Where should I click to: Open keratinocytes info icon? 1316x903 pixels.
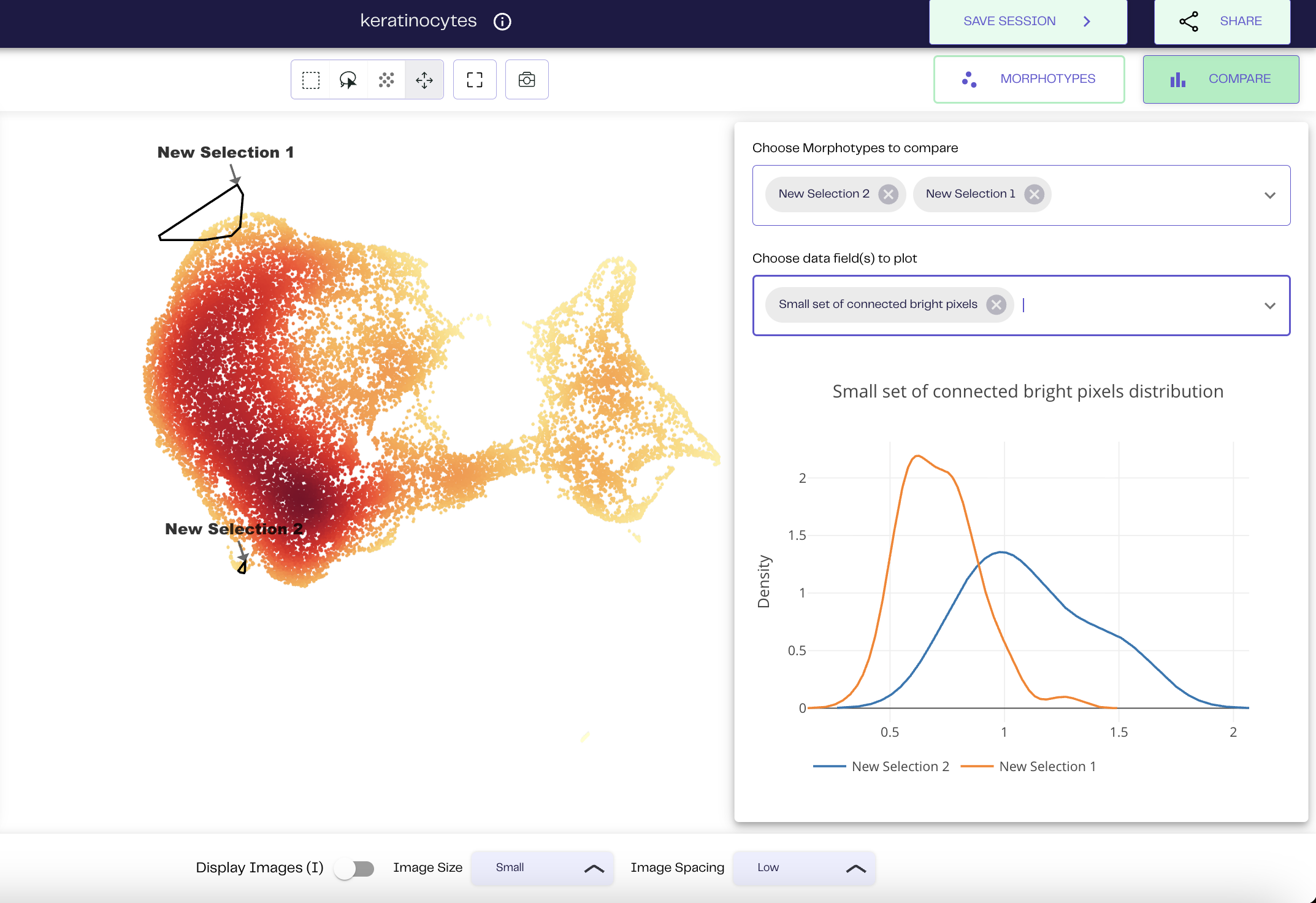[502, 21]
